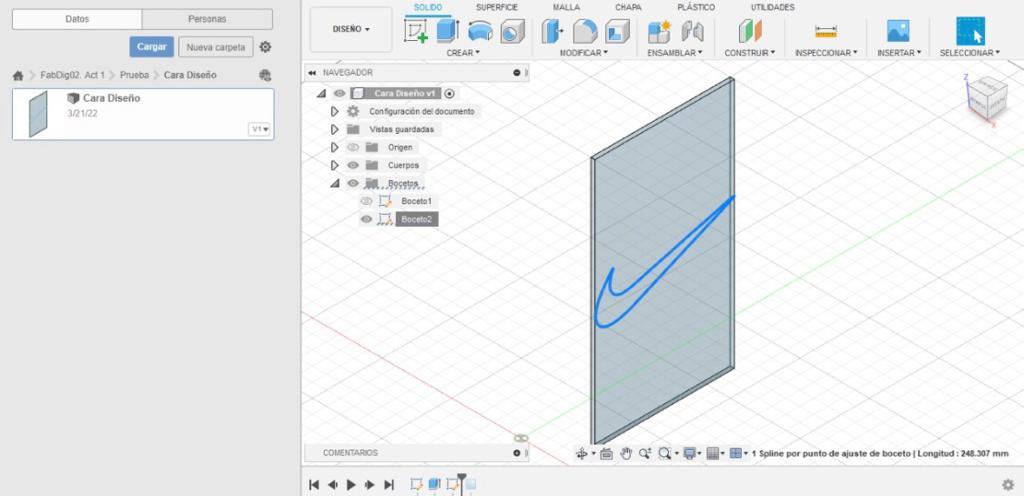1024x496 pixels.
Task: Open Prueba breadcrumb link
Action: point(134,75)
